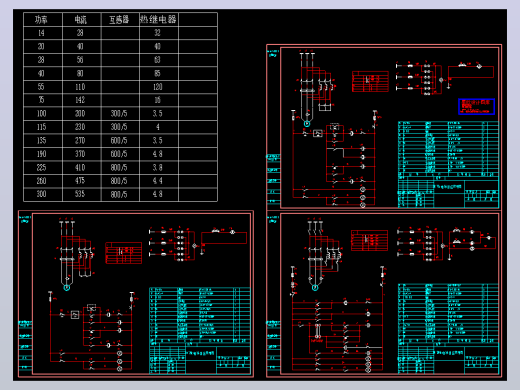Select the red parameter table in the bottom-left drawing
The image size is (520, 390).
tap(124, 253)
